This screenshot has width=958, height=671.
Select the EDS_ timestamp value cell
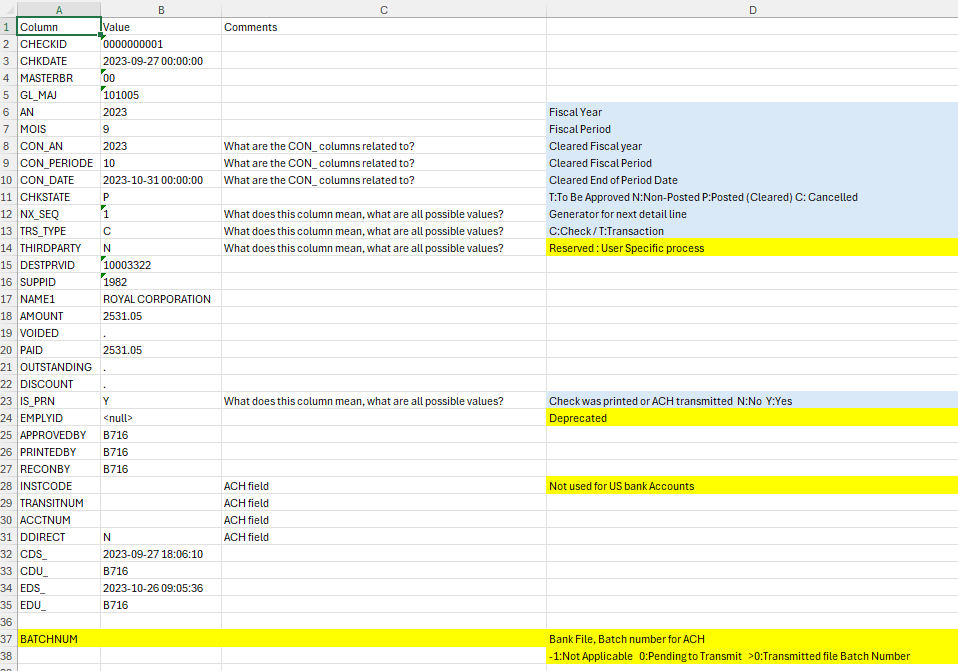(160, 588)
